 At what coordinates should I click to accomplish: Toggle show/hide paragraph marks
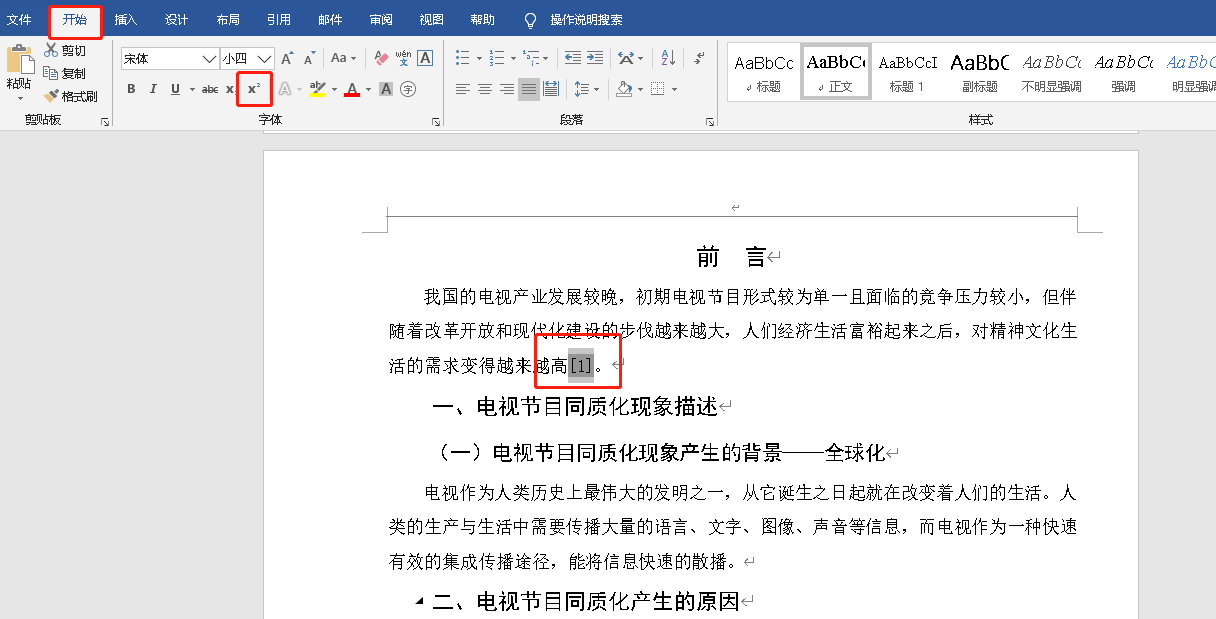700,58
